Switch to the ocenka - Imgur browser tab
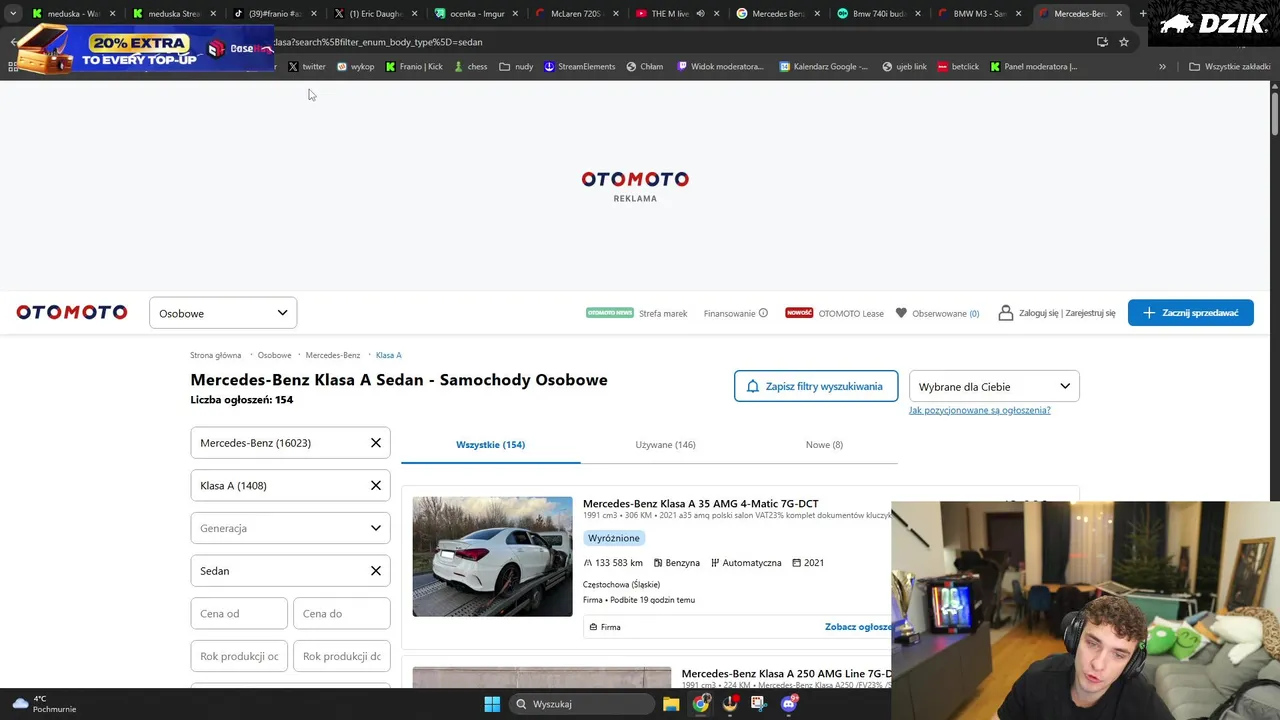The height and width of the screenshot is (720, 1280). pyautogui.click(x=476, y=14)
